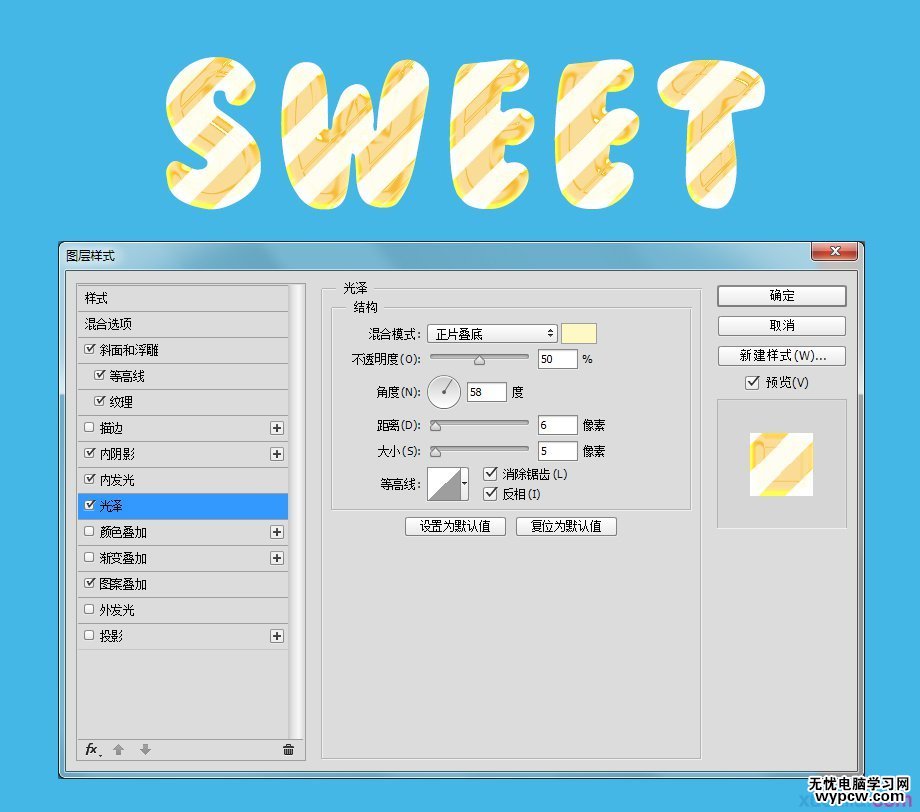Click the 新建样式(W) button

coord(781,356)
